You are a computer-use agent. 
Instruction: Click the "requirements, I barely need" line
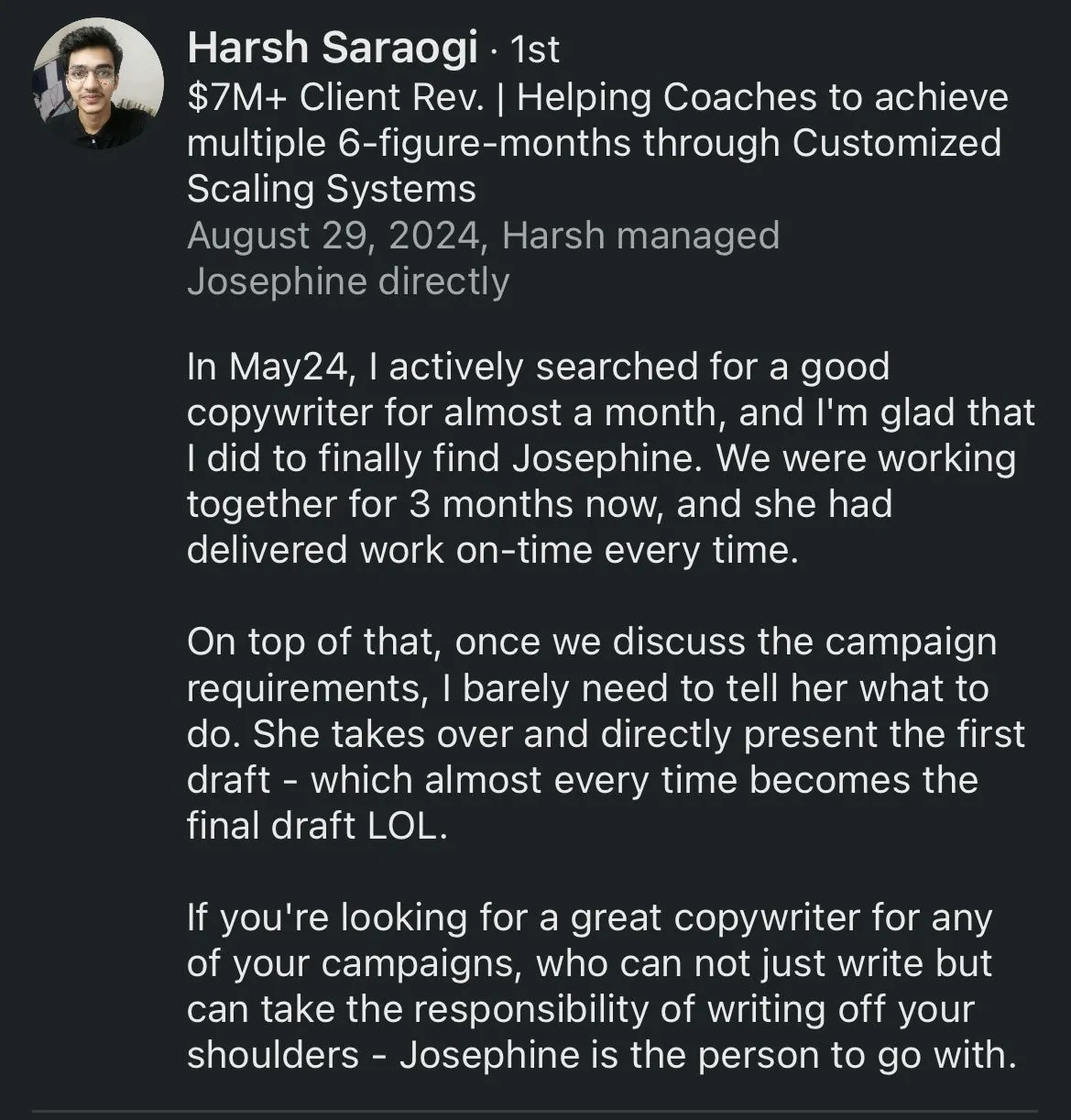[x=588, y=688]
